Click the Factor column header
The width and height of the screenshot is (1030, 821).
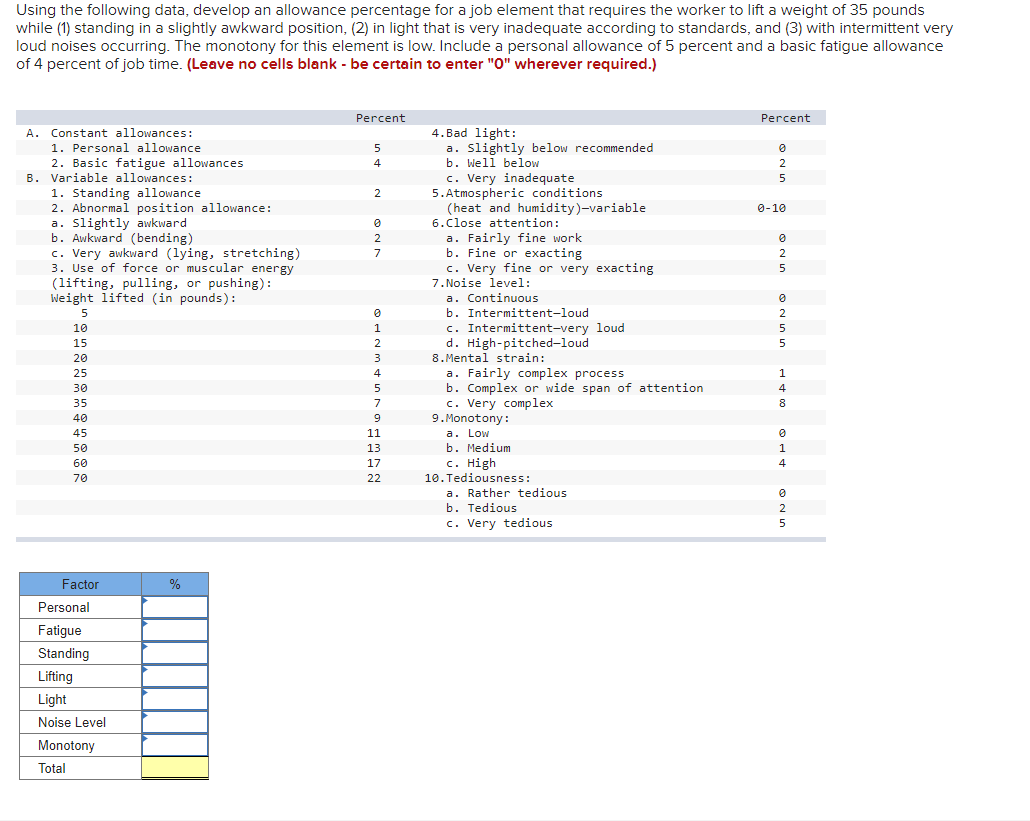[x=80, y=584]
